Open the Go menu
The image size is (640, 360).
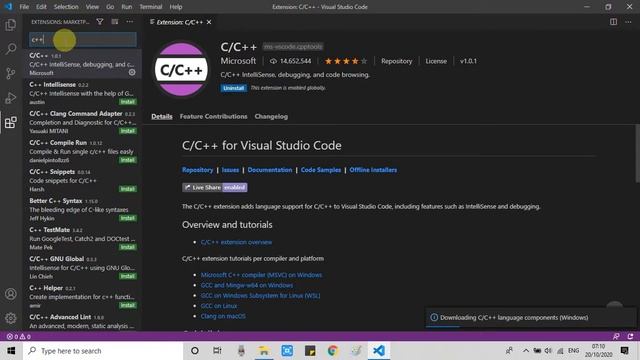pyautogui.click(x=110, y=7)
